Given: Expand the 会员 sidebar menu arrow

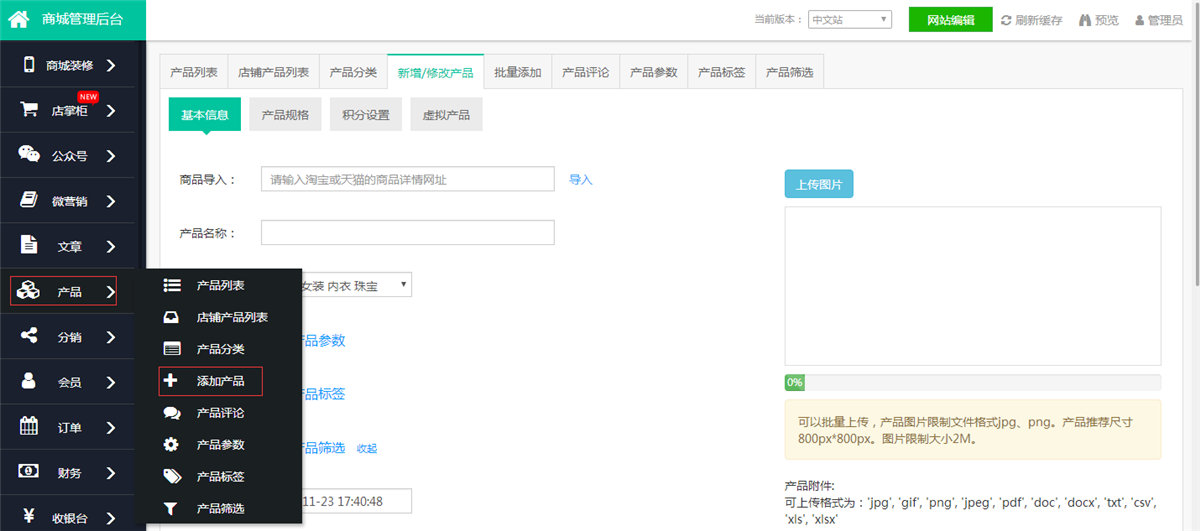Looking at the screenshot, I should tap(110, 382).
